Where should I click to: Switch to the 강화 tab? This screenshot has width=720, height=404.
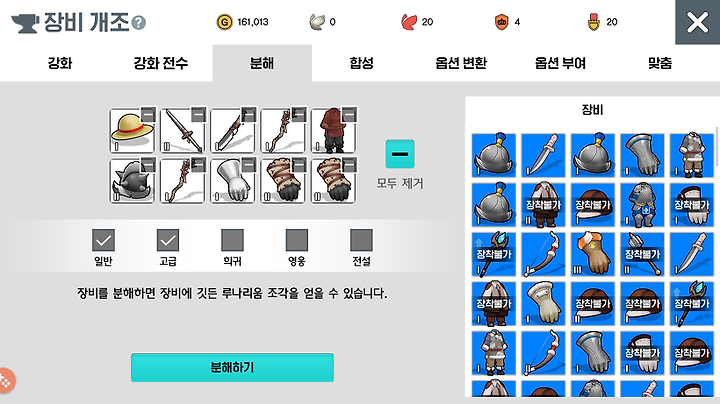coord(60,63)
